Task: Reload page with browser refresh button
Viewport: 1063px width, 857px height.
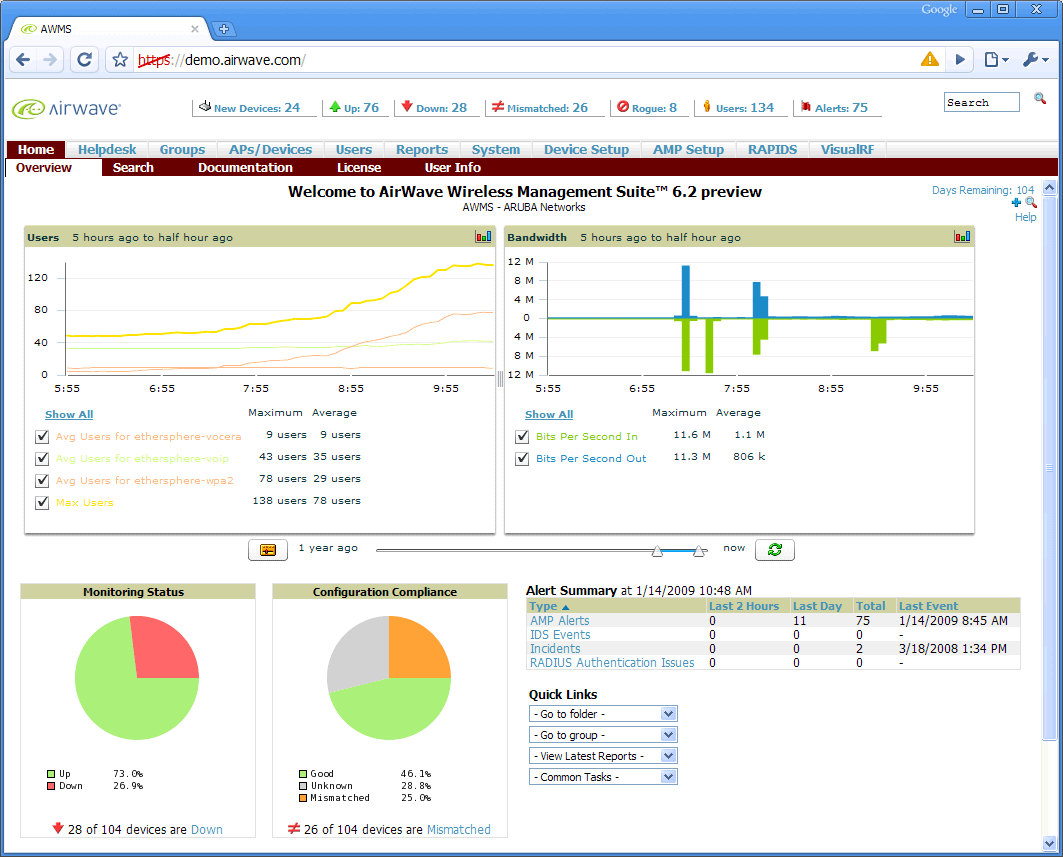Action: (85, 60)
